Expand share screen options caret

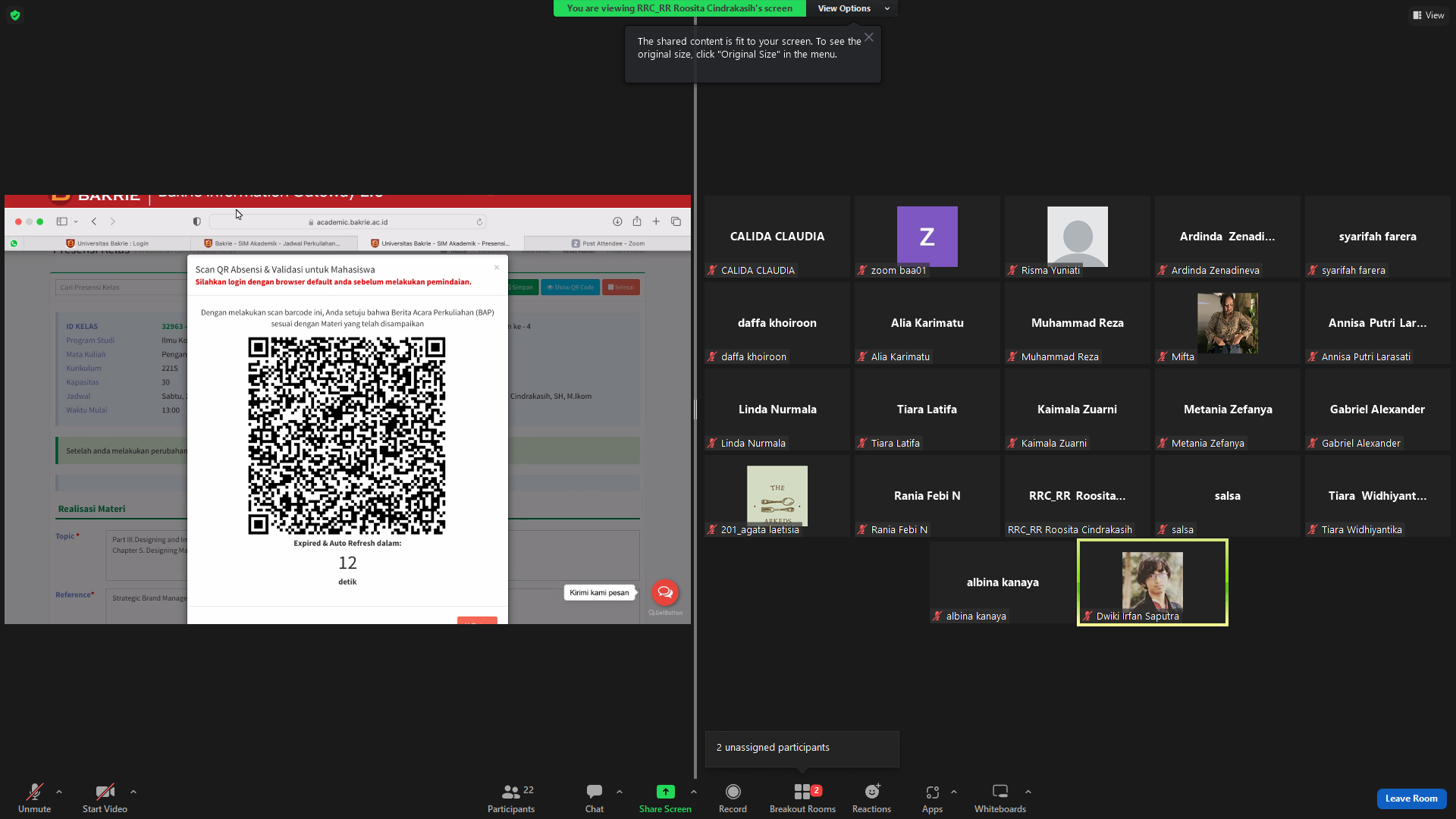click(694, 792)
